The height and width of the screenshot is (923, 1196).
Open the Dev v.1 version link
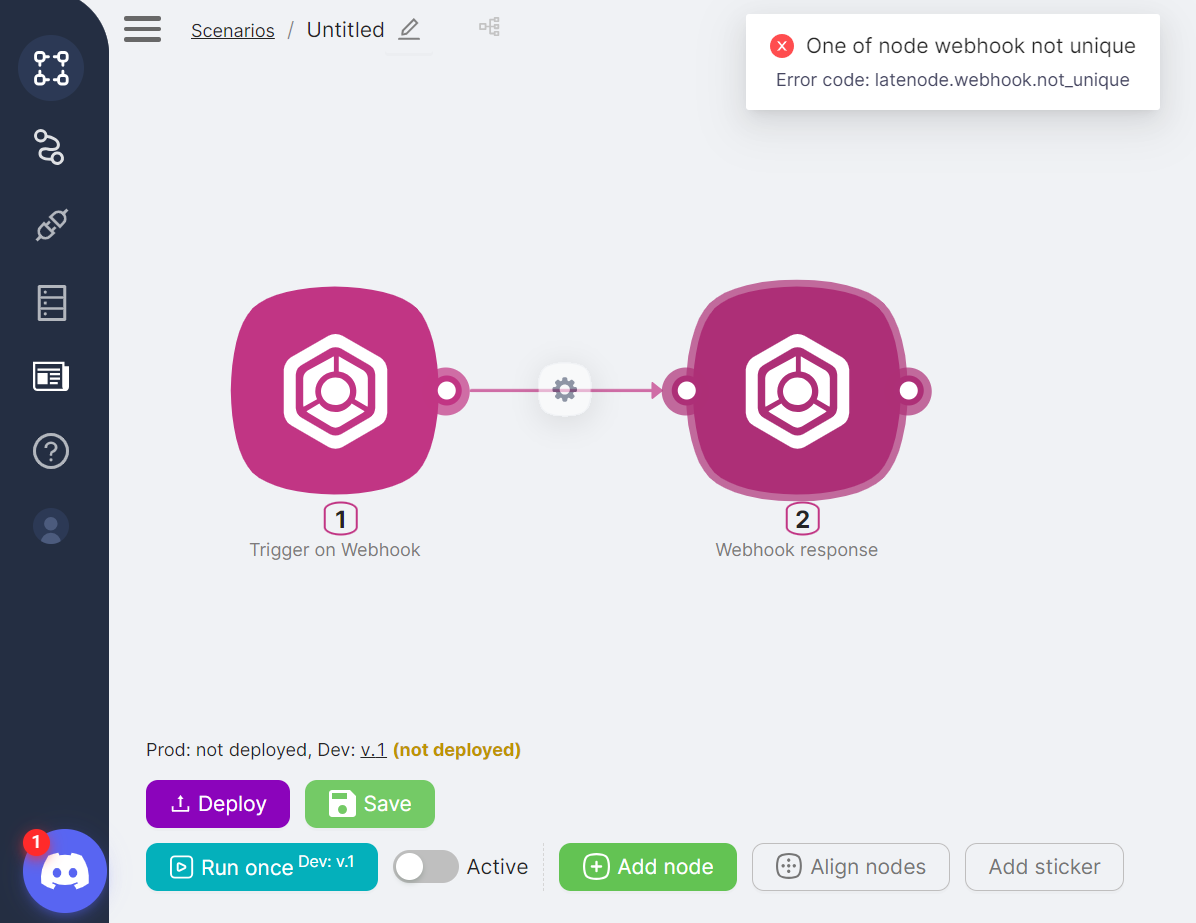click(x=373, y=750)
